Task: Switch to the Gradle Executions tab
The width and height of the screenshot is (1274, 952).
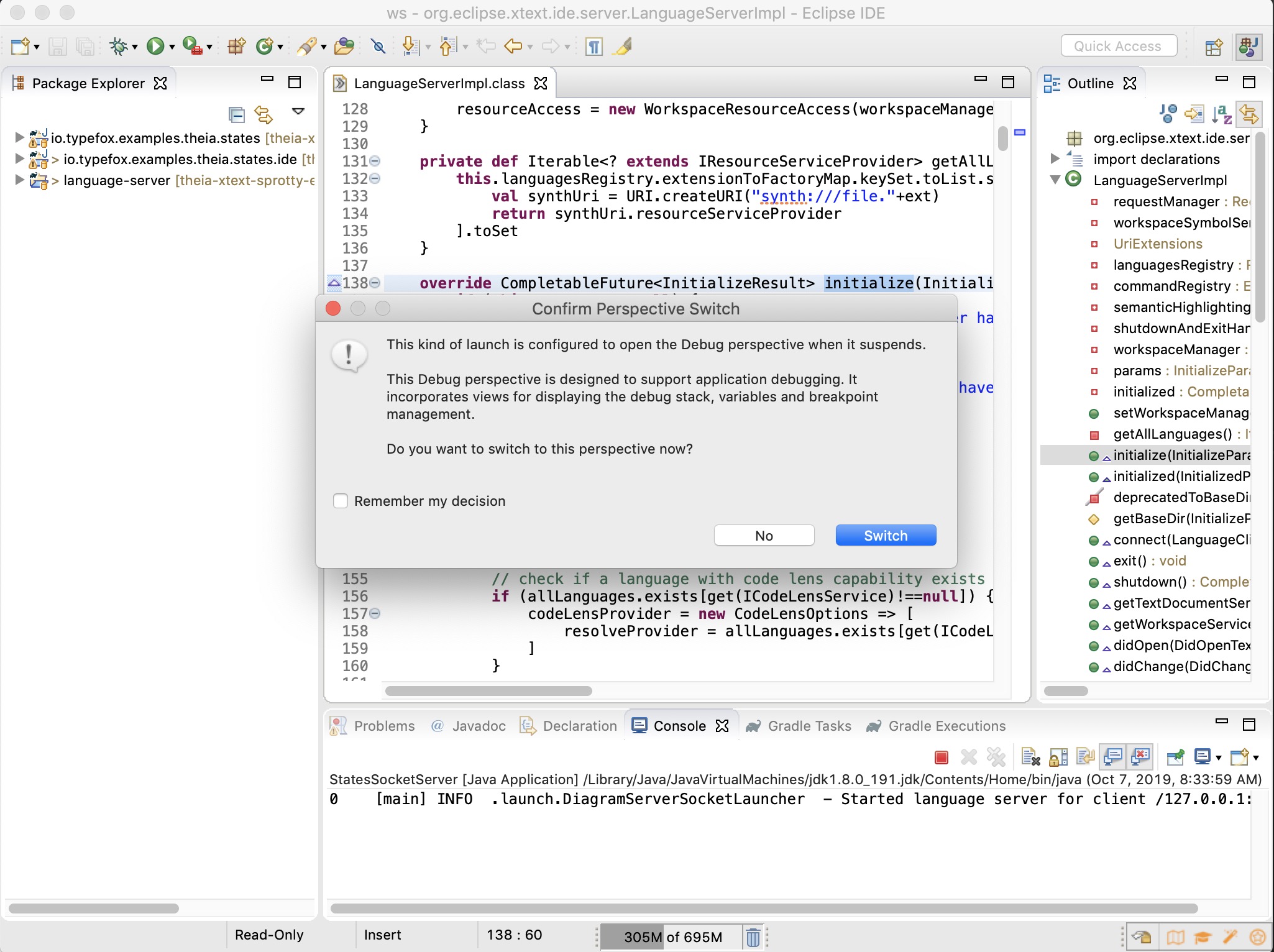Action: (936, 726)
